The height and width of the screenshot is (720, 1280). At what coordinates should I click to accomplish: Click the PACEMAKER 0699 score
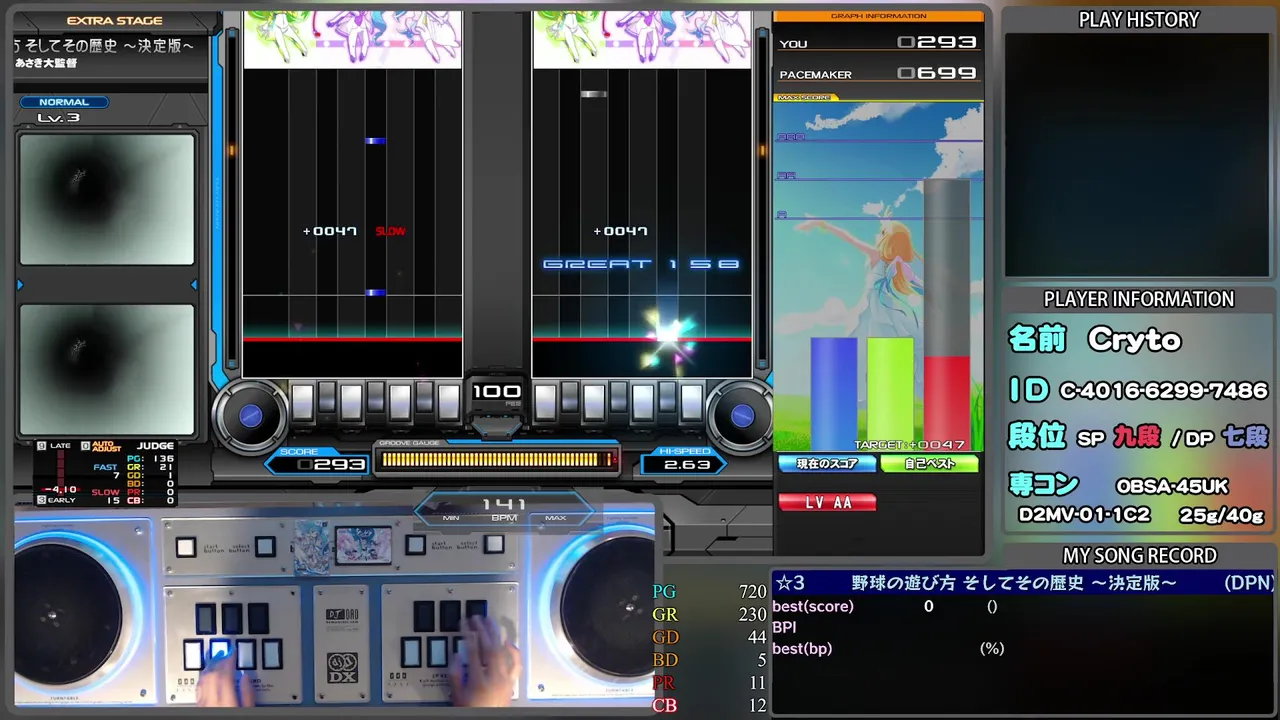pos(937,73)
